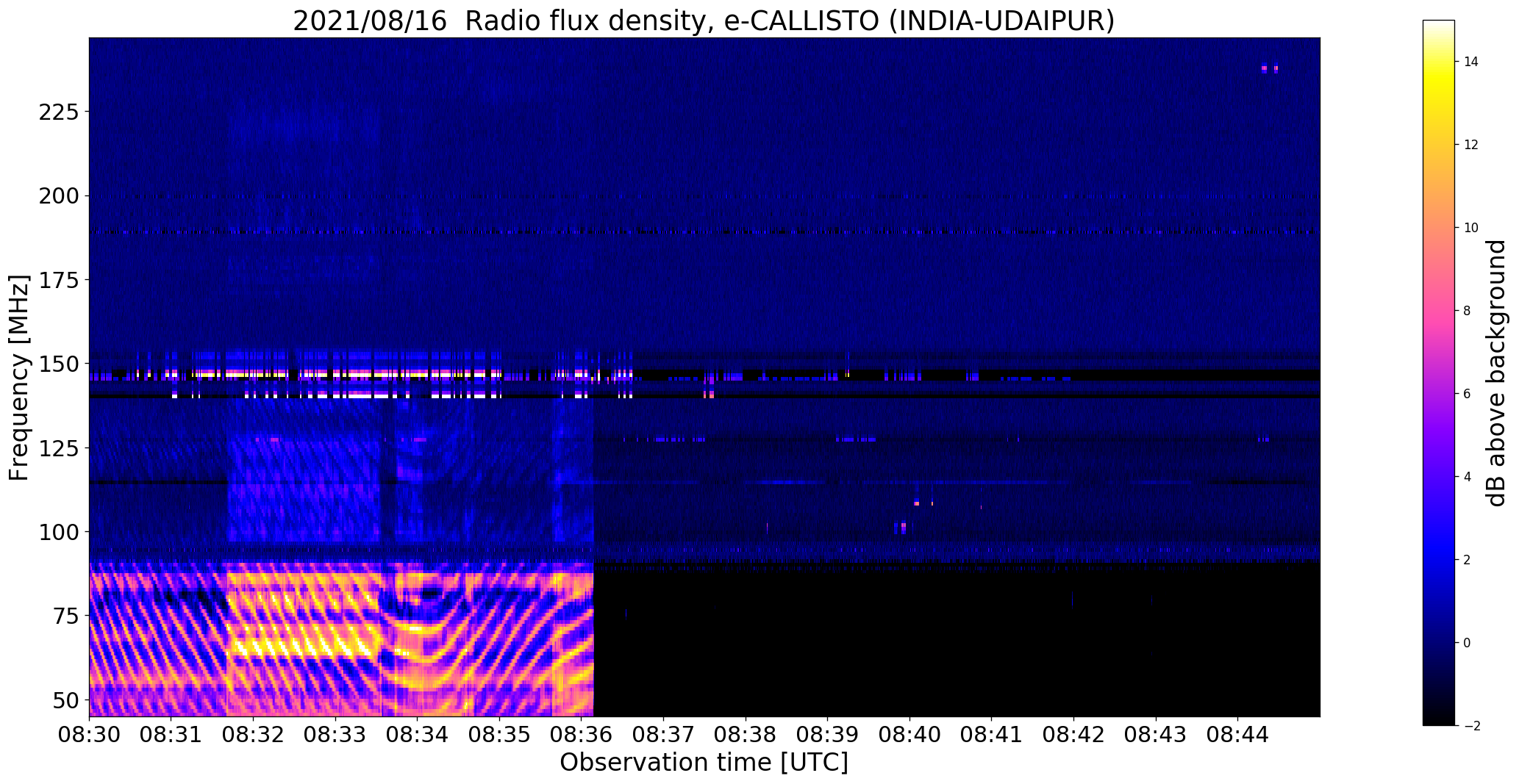1519x784 pixels.
Task: Click the 08:33 time tick label
Action: click(335, 735)
